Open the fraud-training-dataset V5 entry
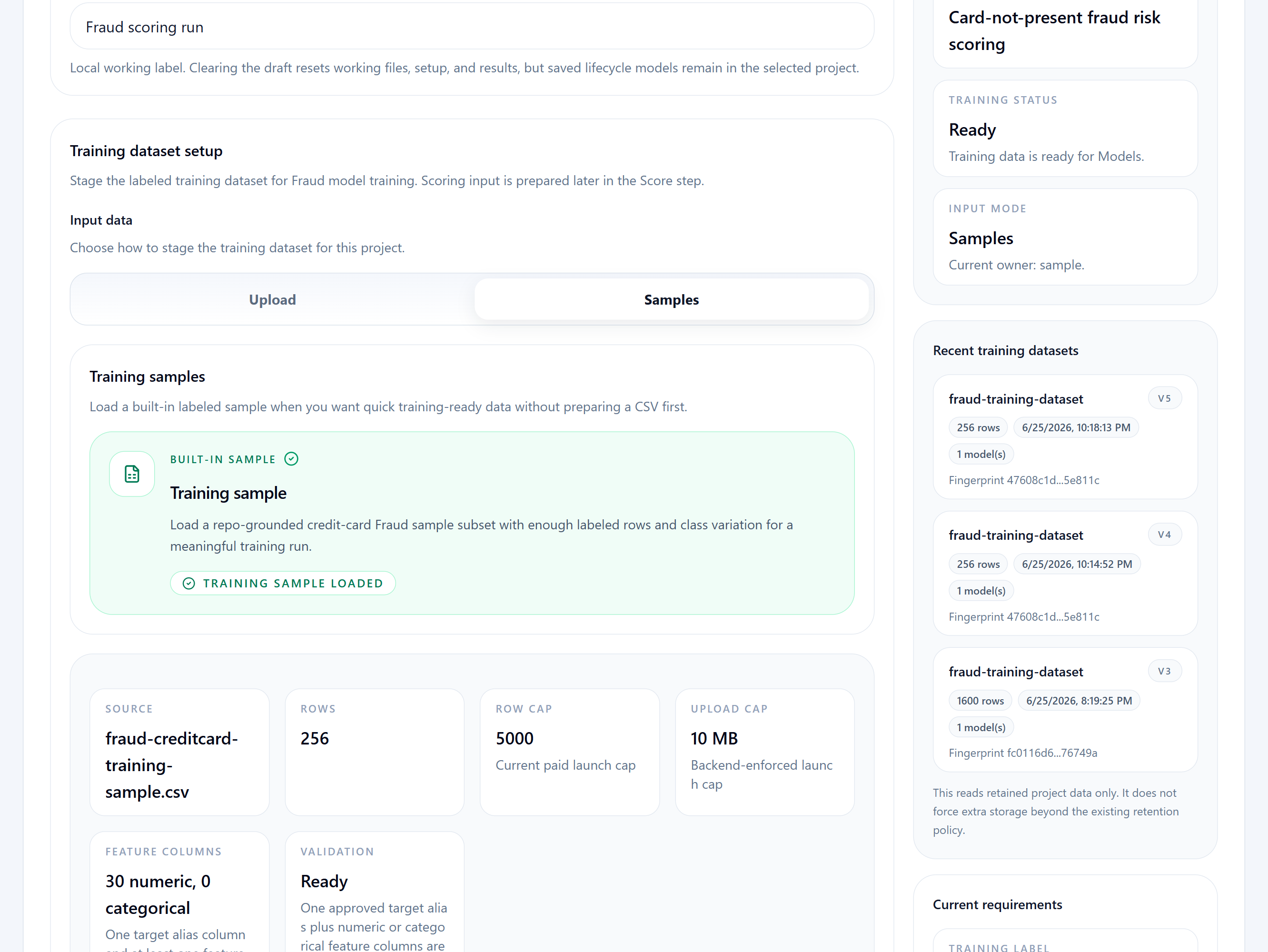Viewport: 1268px width, 952px height. coord(1065,437)
